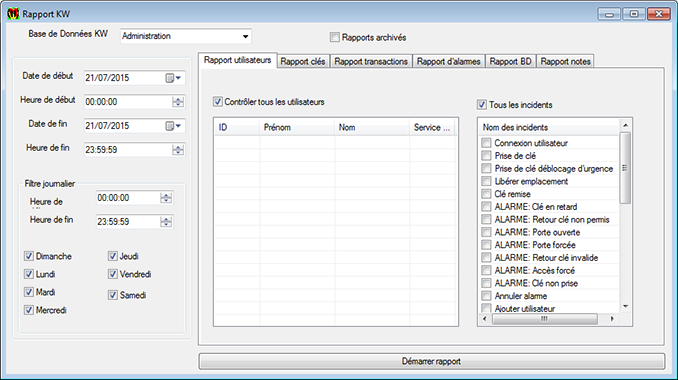
Task: Uncheck Contrôler tous les utilisateurs
Action: click(217, 102)
